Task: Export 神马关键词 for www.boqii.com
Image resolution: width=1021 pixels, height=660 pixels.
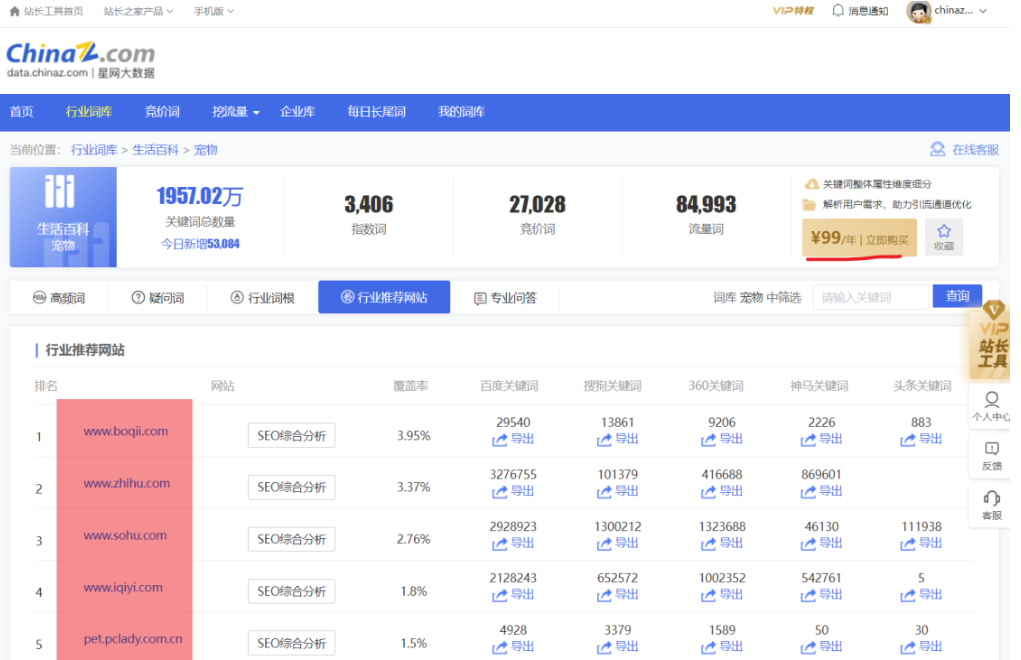Action: click(x=821, y=439)
